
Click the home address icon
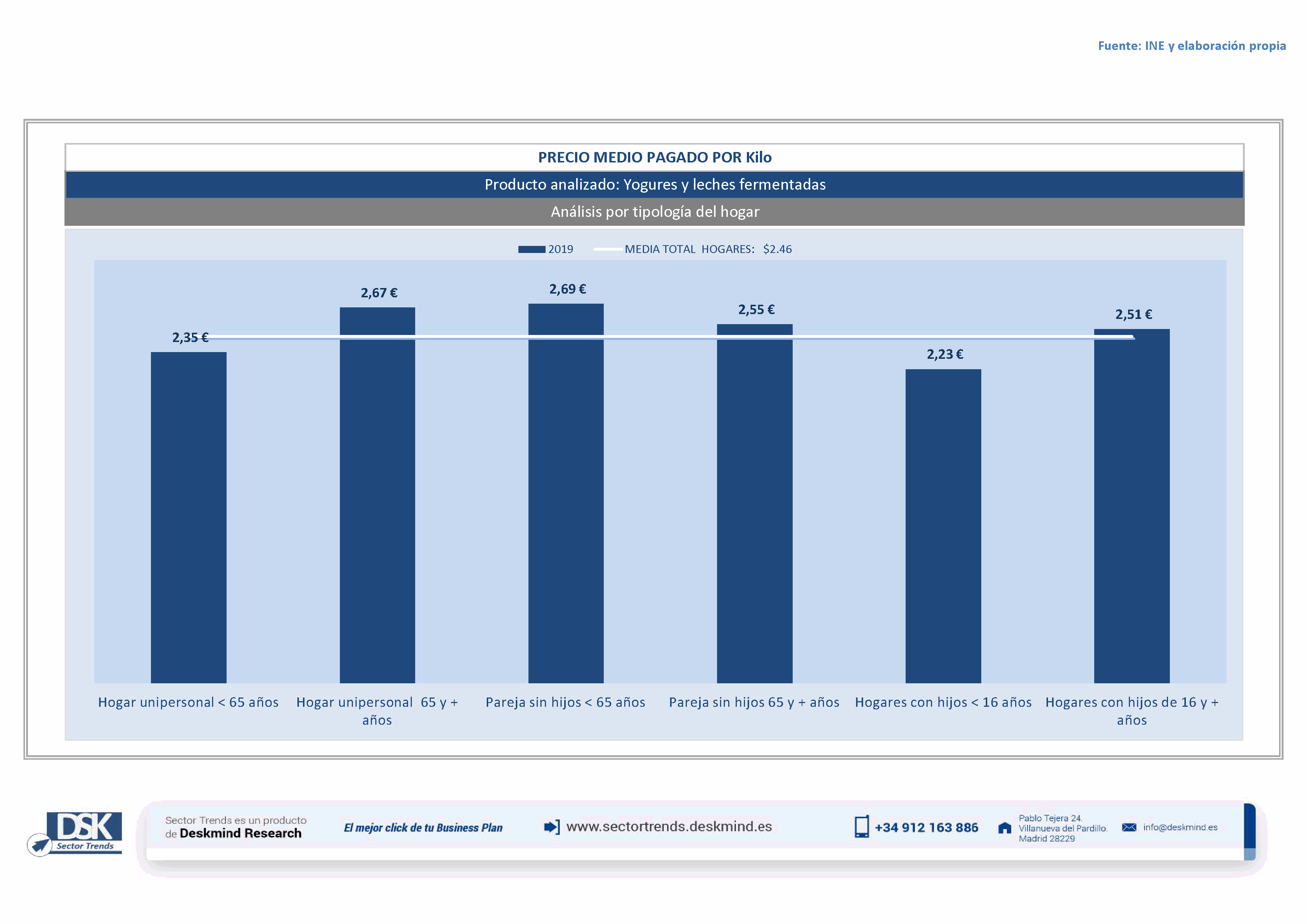[x=1005, y=828]
